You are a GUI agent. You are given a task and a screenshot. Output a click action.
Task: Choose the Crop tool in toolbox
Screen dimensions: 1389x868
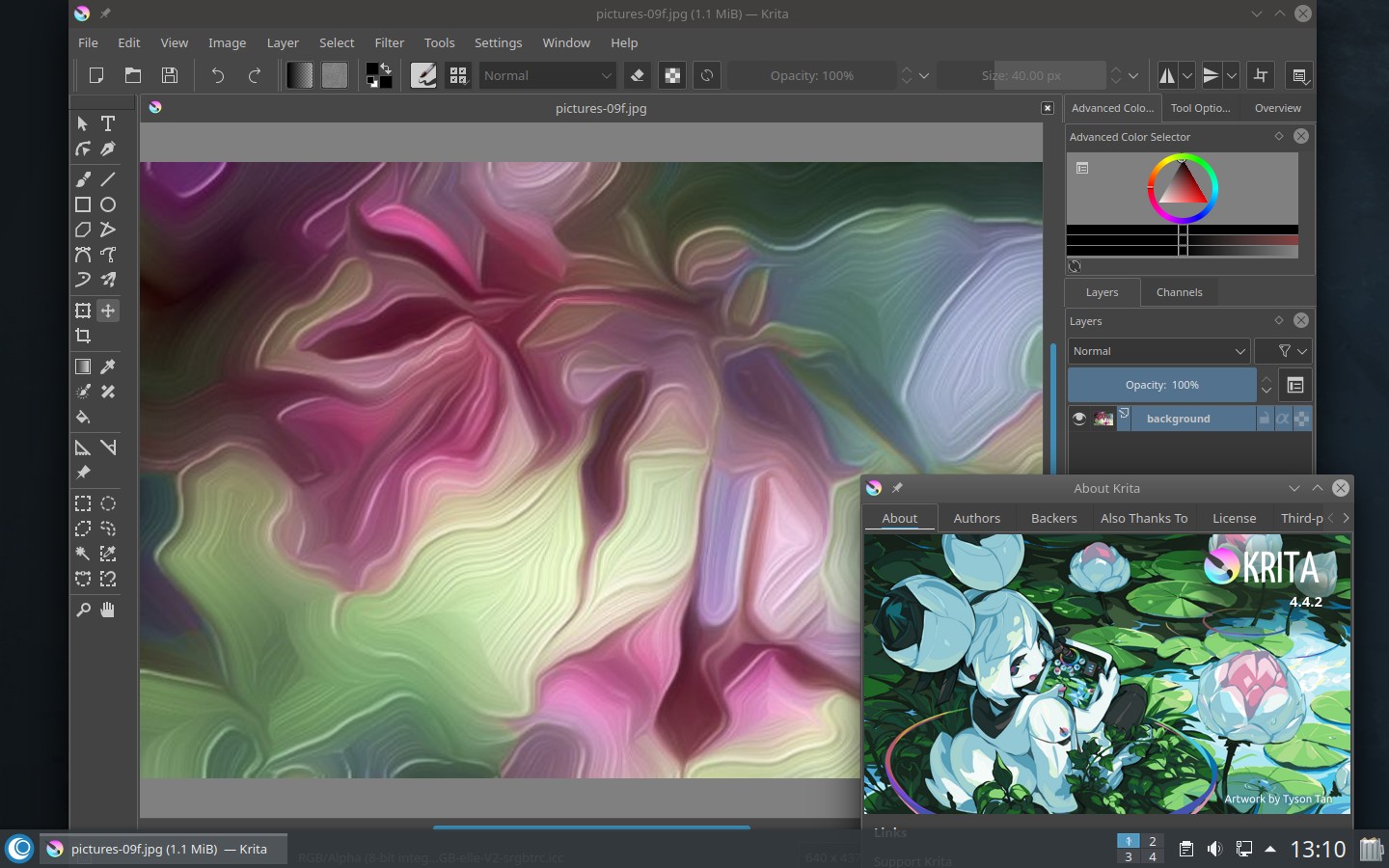(x=83, y=336)
